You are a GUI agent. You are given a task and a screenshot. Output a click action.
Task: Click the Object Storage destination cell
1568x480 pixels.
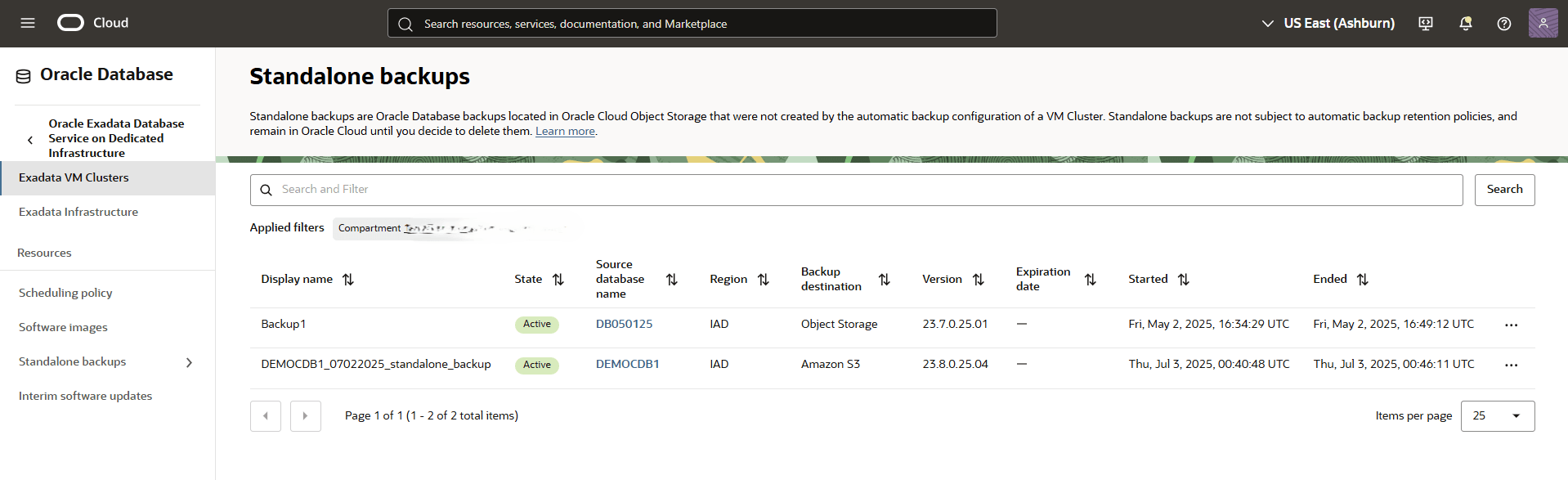(x=839, y=324)
